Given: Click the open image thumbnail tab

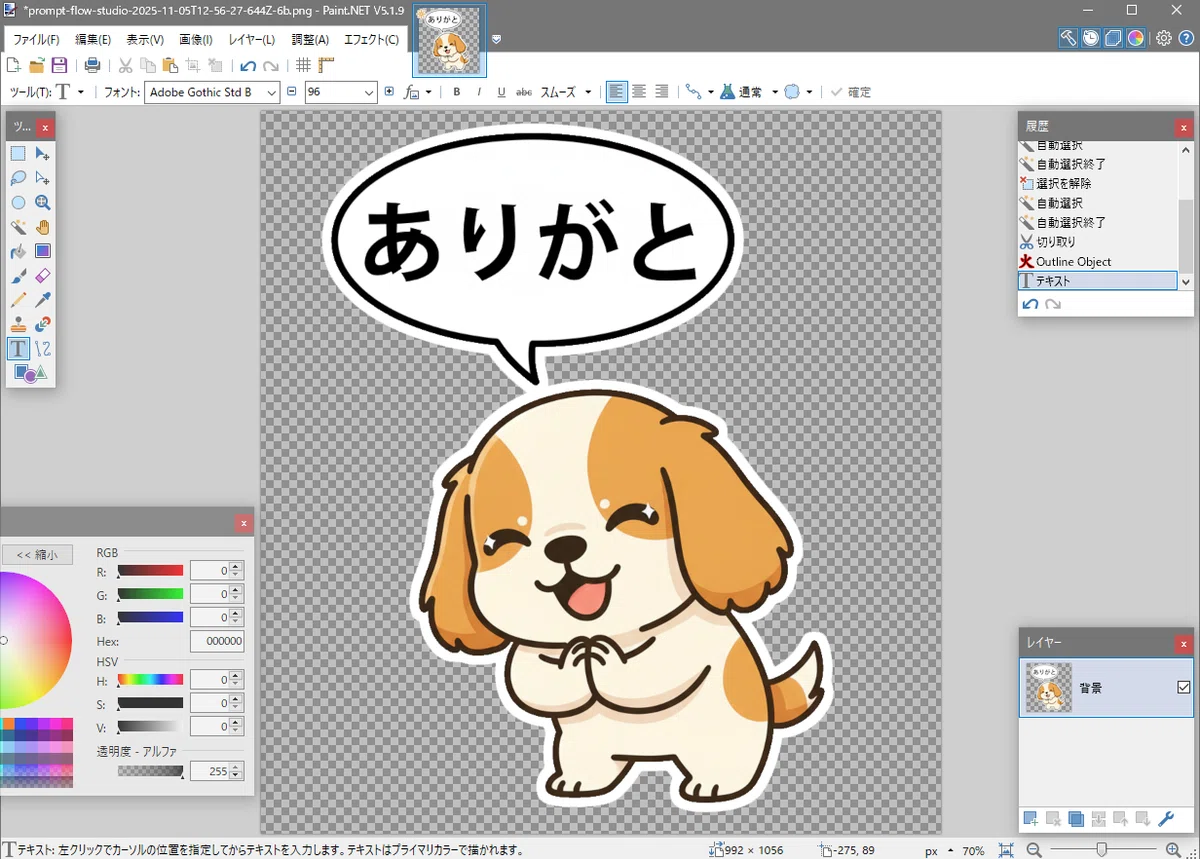Looking at the screenshot, I should point(450,40).
